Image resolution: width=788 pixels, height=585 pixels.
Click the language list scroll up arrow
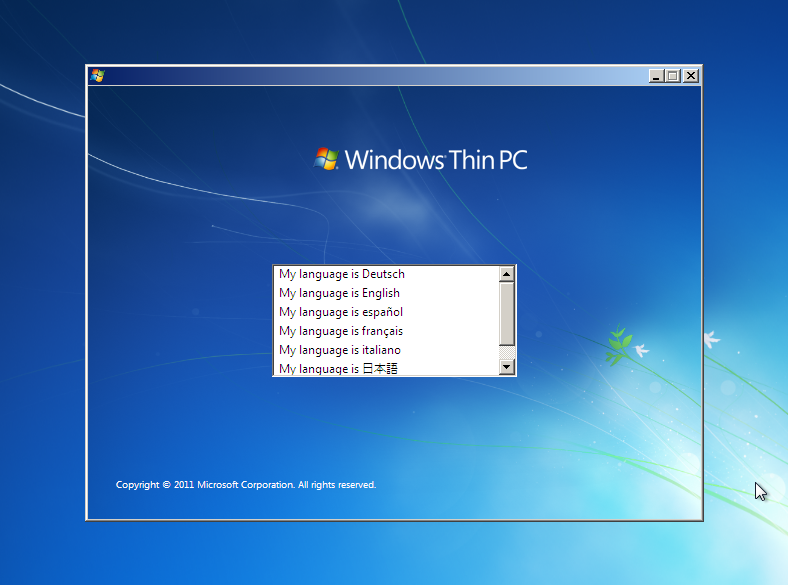[507, 274]
